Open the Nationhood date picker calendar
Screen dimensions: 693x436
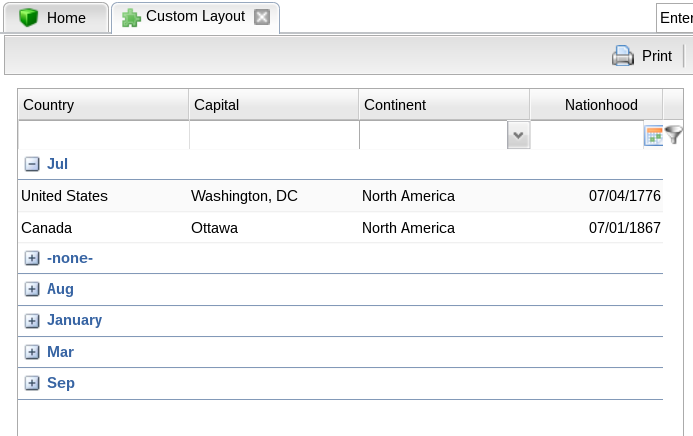click(x=654, y=135)
